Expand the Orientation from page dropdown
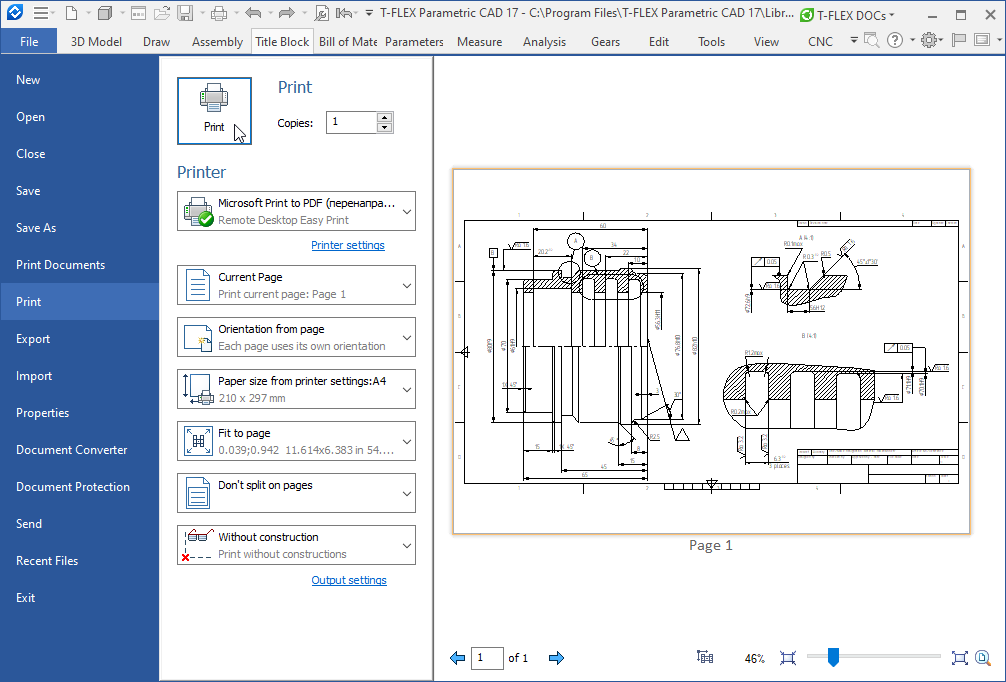Image resolution: width=1006 pixels, height=682 pixels. (407, 337)
